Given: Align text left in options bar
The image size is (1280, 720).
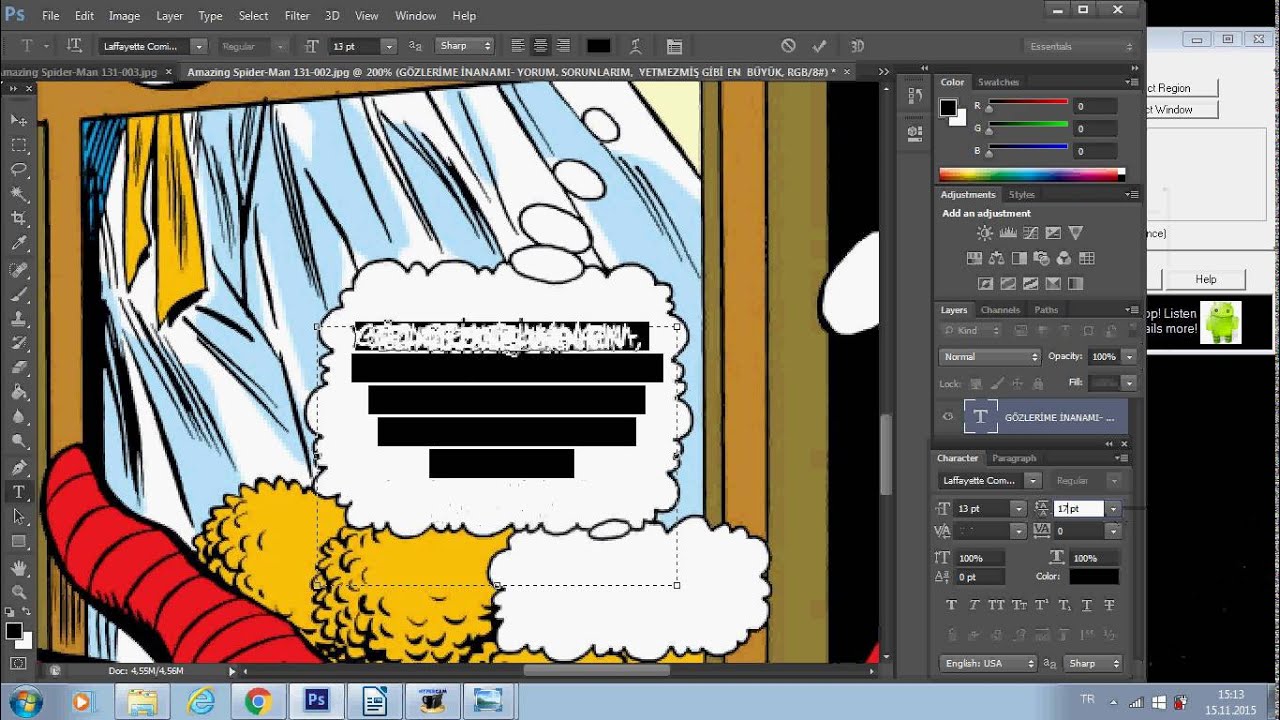Looking at the screenshot, I should coord(518,46).
